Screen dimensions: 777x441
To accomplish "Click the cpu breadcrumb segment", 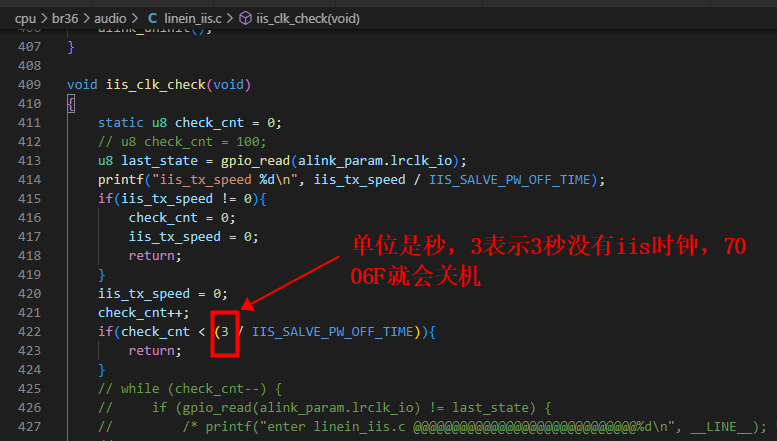I will click(x=25, y=19).
